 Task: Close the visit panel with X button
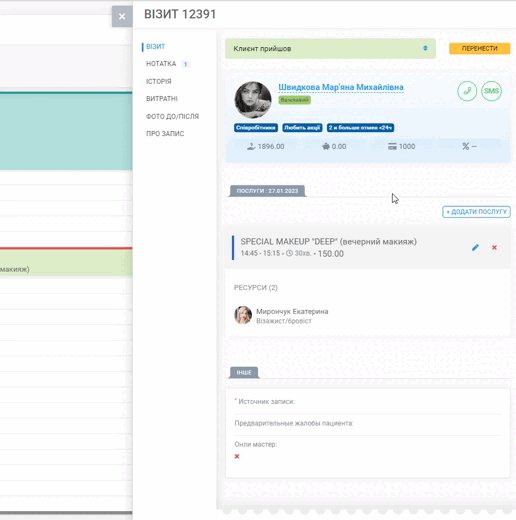tap(122, 16)
